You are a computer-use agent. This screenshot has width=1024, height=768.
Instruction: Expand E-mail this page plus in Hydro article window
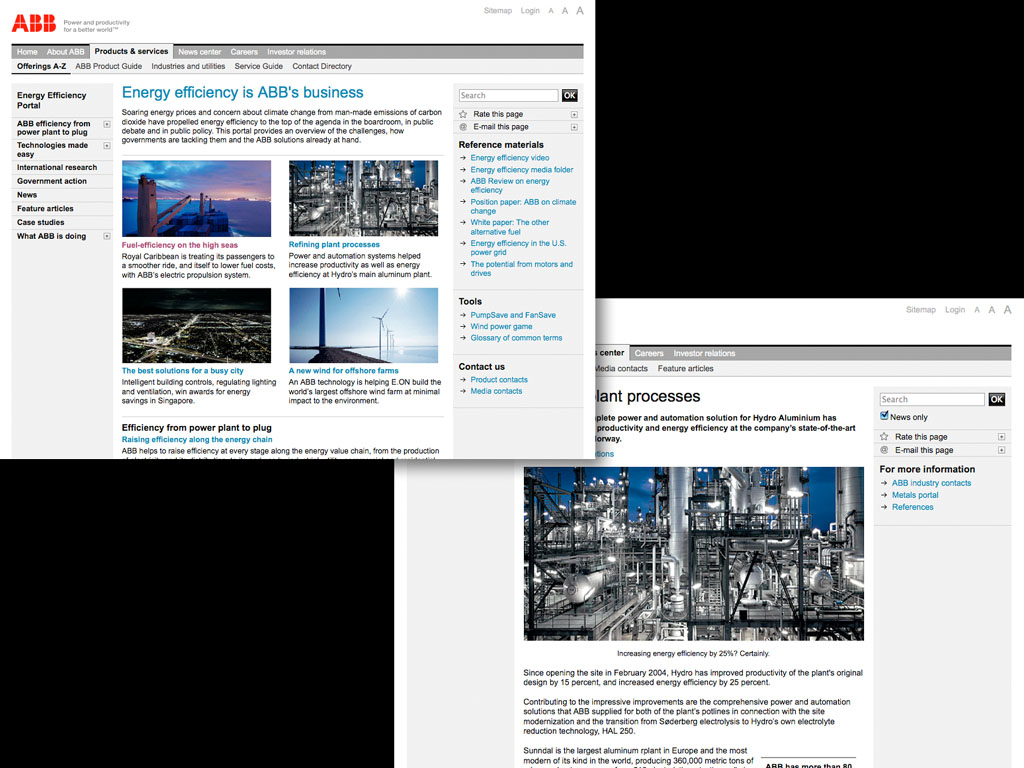[x=1001, y=451]
